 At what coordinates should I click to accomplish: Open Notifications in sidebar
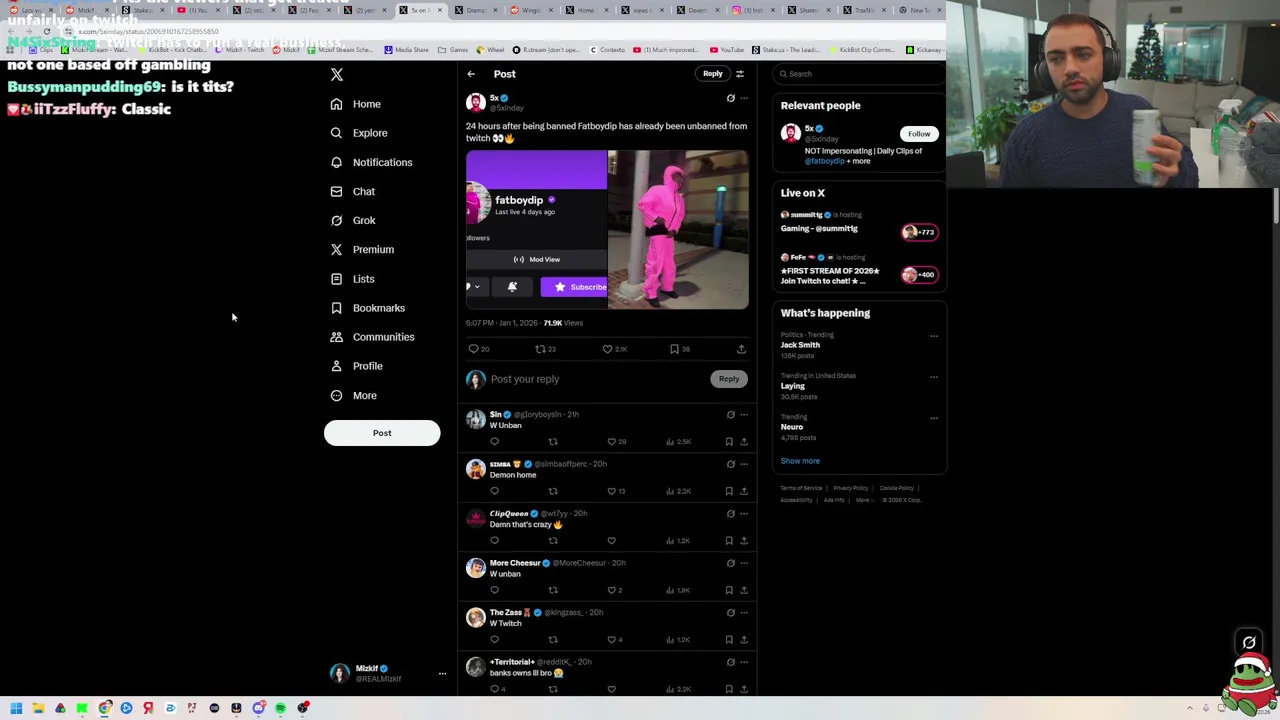371,162
